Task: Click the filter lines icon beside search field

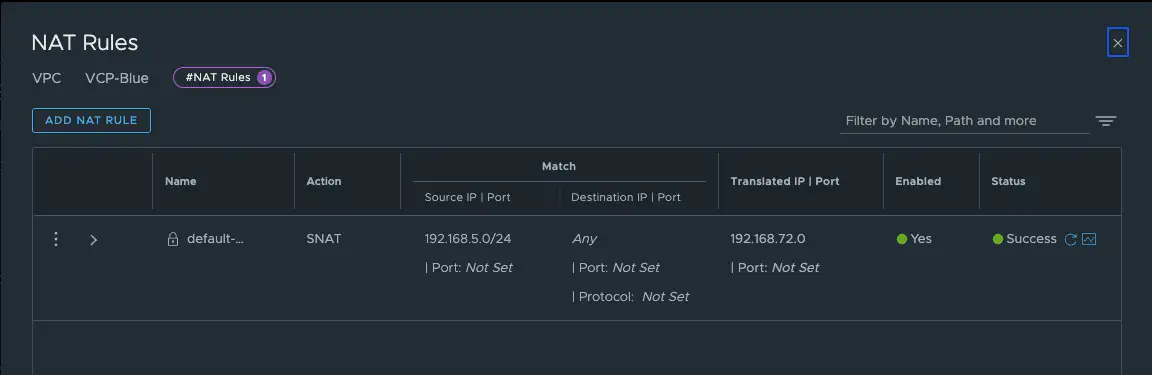Action: 1106,121
